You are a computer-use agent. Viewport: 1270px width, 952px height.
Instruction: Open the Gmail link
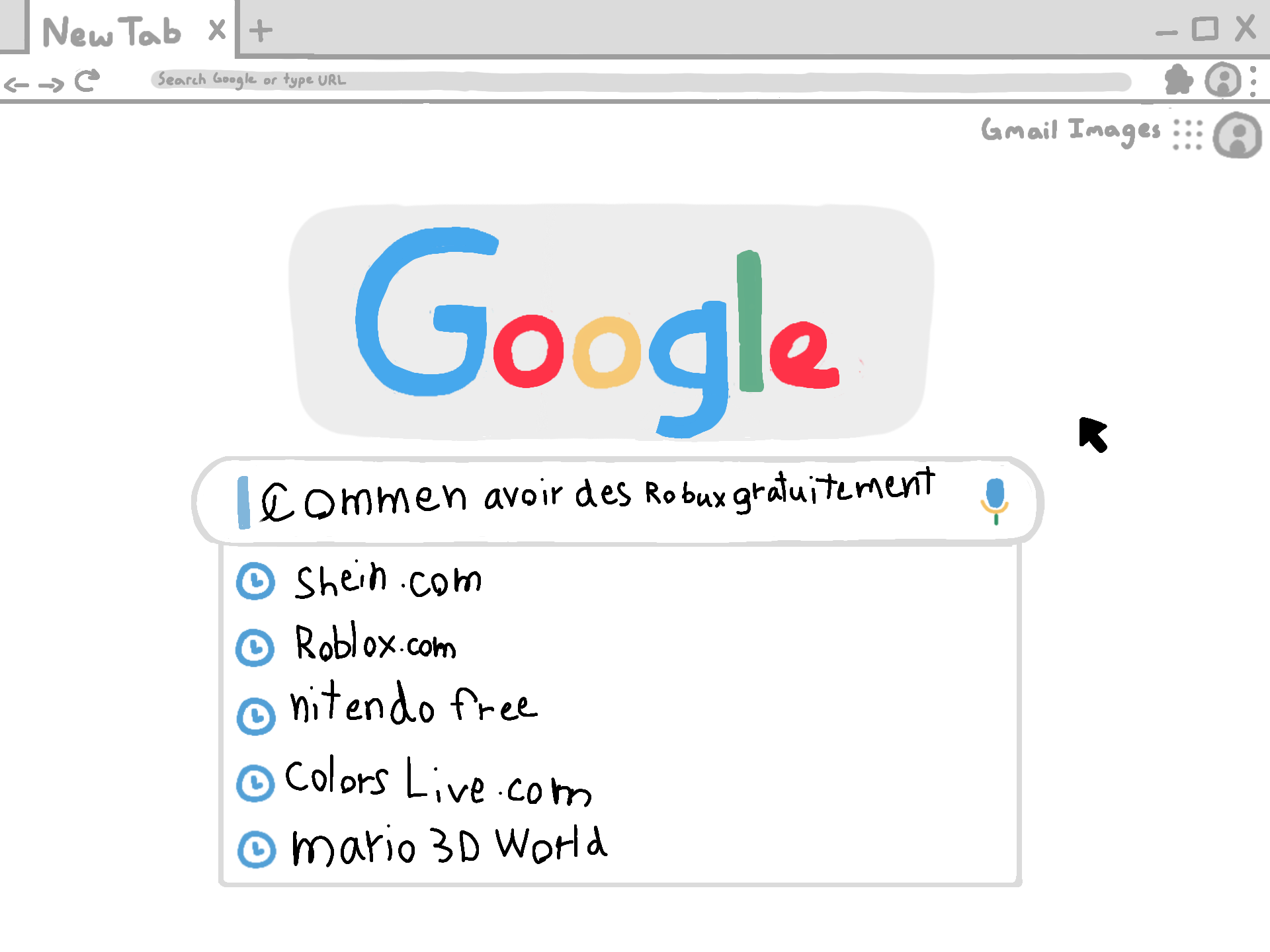coord(1019,130)
